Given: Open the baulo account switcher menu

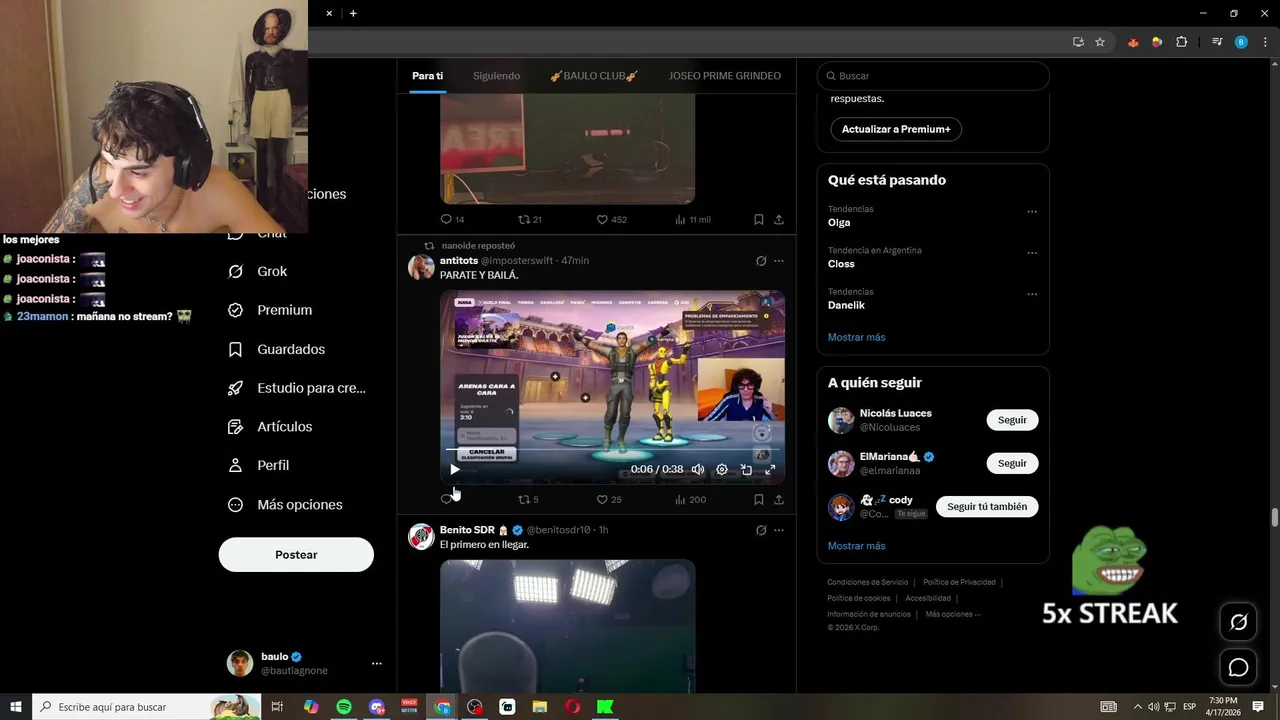Looking at the screenshot, I should point(376,663).
